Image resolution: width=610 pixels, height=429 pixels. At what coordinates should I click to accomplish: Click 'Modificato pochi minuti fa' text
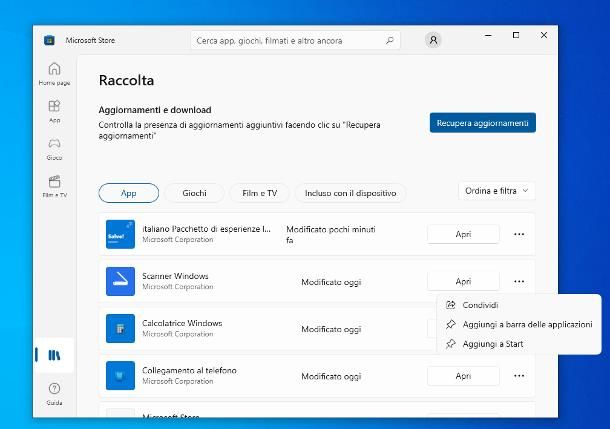tap(331, 235)
